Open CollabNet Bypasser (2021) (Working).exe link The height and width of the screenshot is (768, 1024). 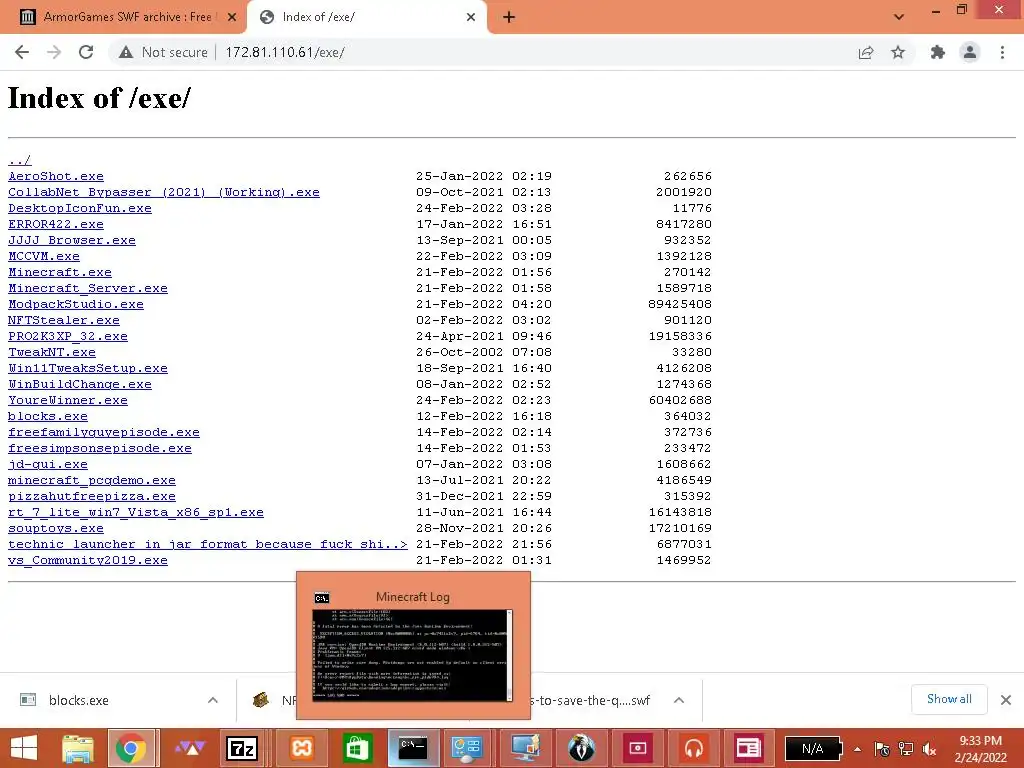coord(164,192)
